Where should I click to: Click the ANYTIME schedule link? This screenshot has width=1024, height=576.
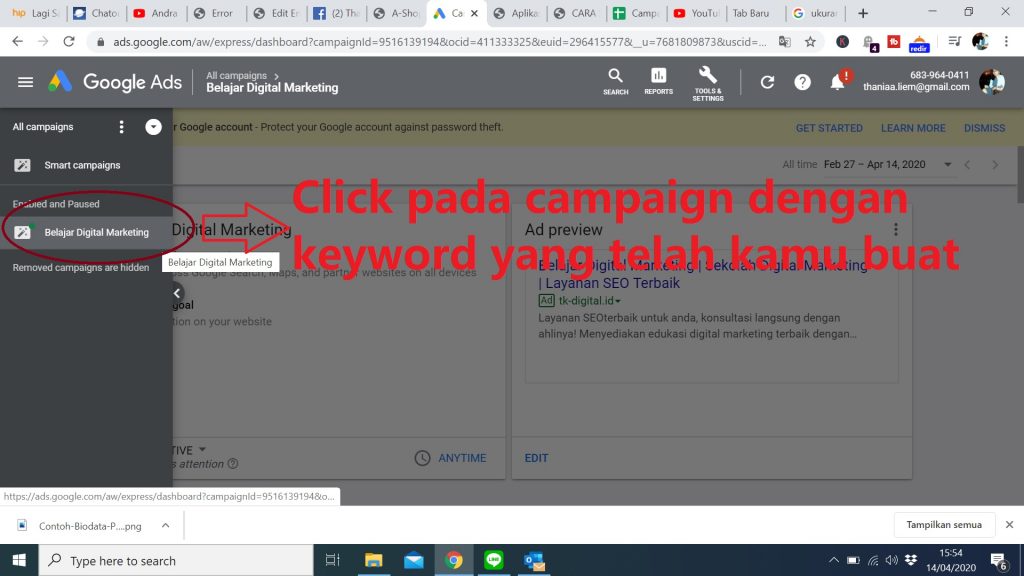pyautogui.click(x=461, y=458)
